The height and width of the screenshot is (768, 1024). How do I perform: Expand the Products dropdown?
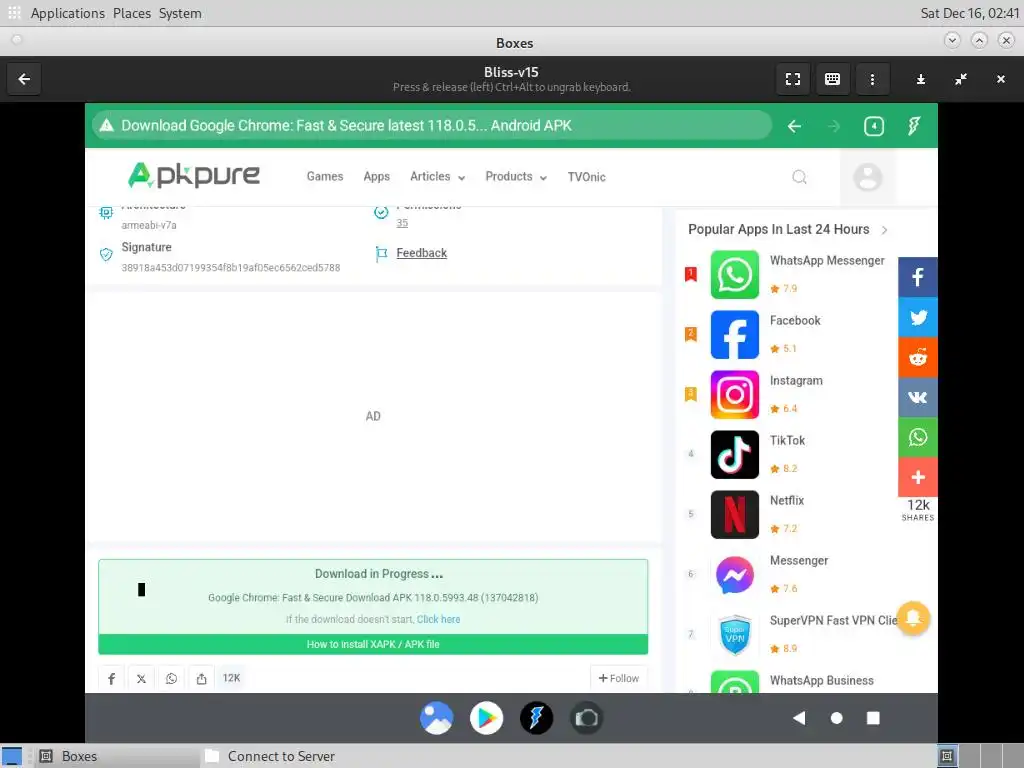(x=516, y=176)
